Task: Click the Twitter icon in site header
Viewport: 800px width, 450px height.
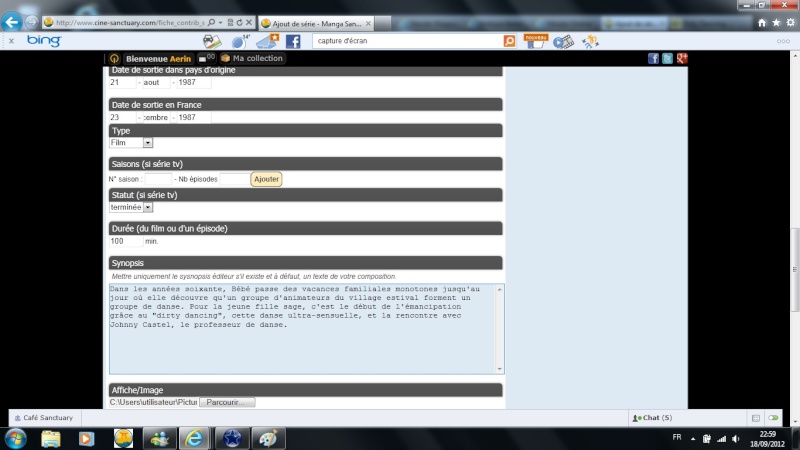Action: pos(668,59)
